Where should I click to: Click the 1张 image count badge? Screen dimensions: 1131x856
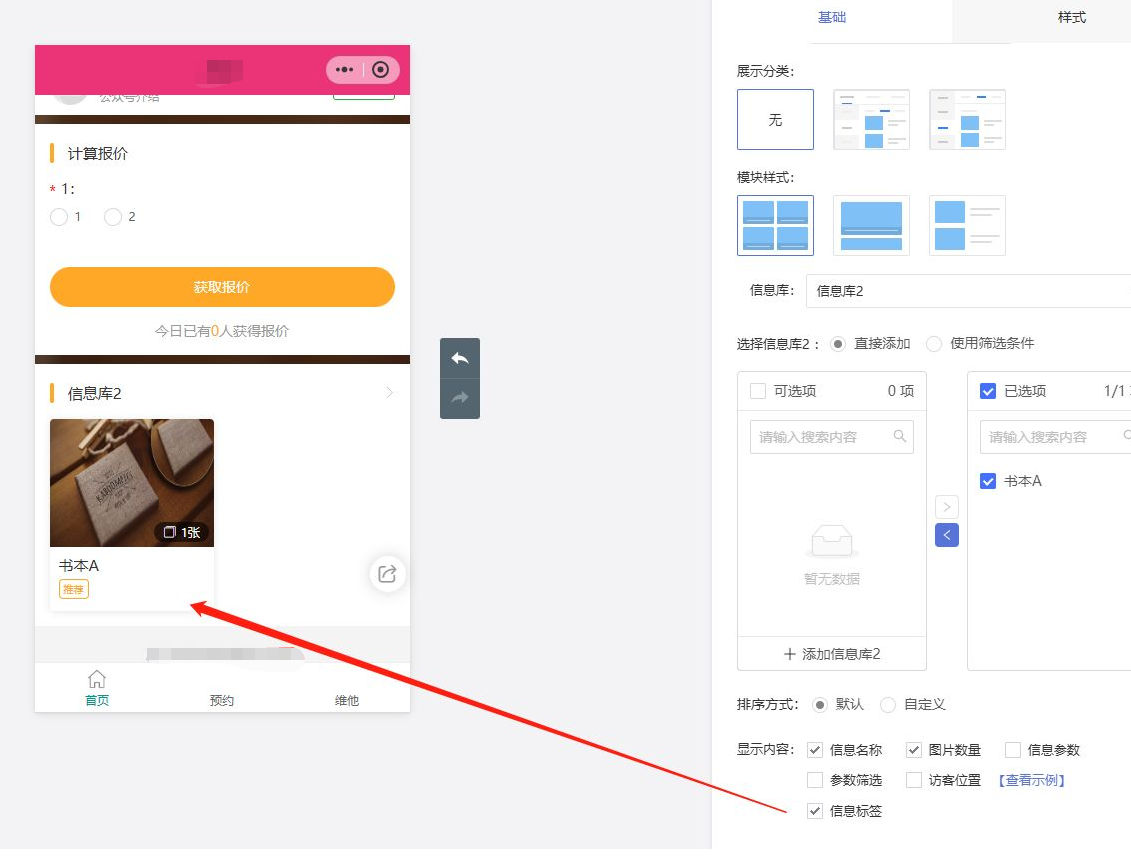pyautogui.click(x=182, y=532)
